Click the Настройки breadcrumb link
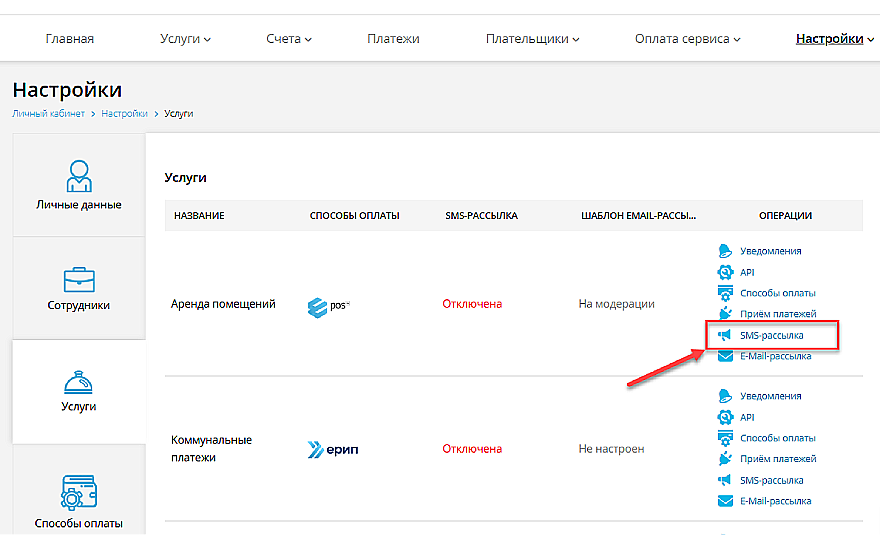Screen dimensions: 880x548 coord(124,114)
